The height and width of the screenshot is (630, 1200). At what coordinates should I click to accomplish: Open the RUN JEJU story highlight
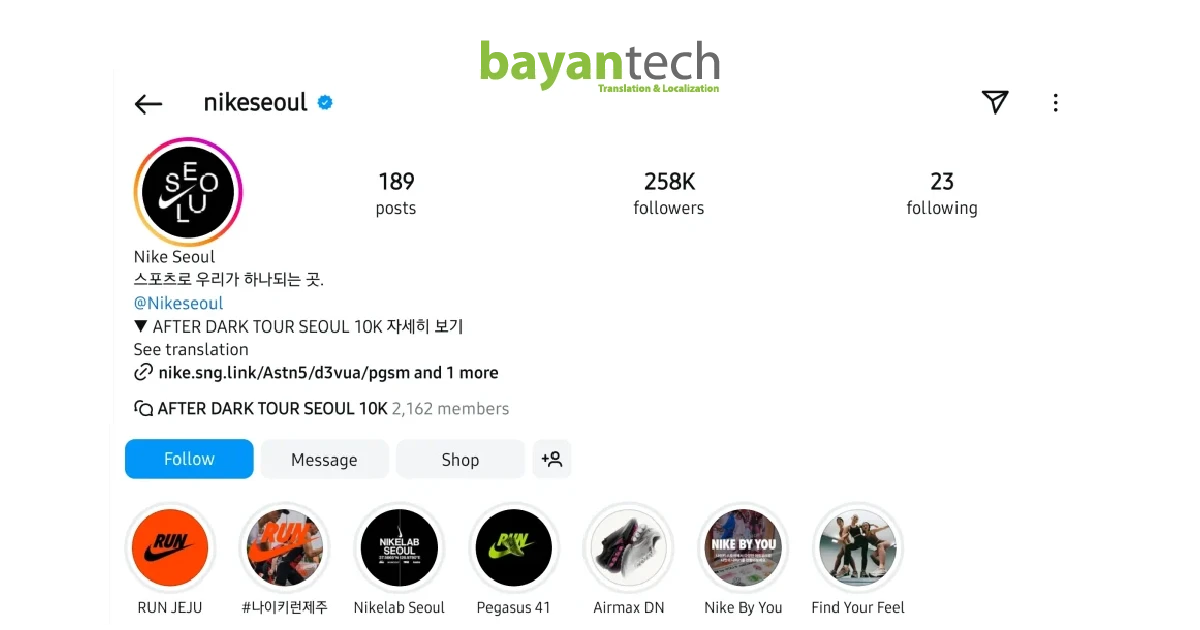pyautogui.click(x=170, y=548)
